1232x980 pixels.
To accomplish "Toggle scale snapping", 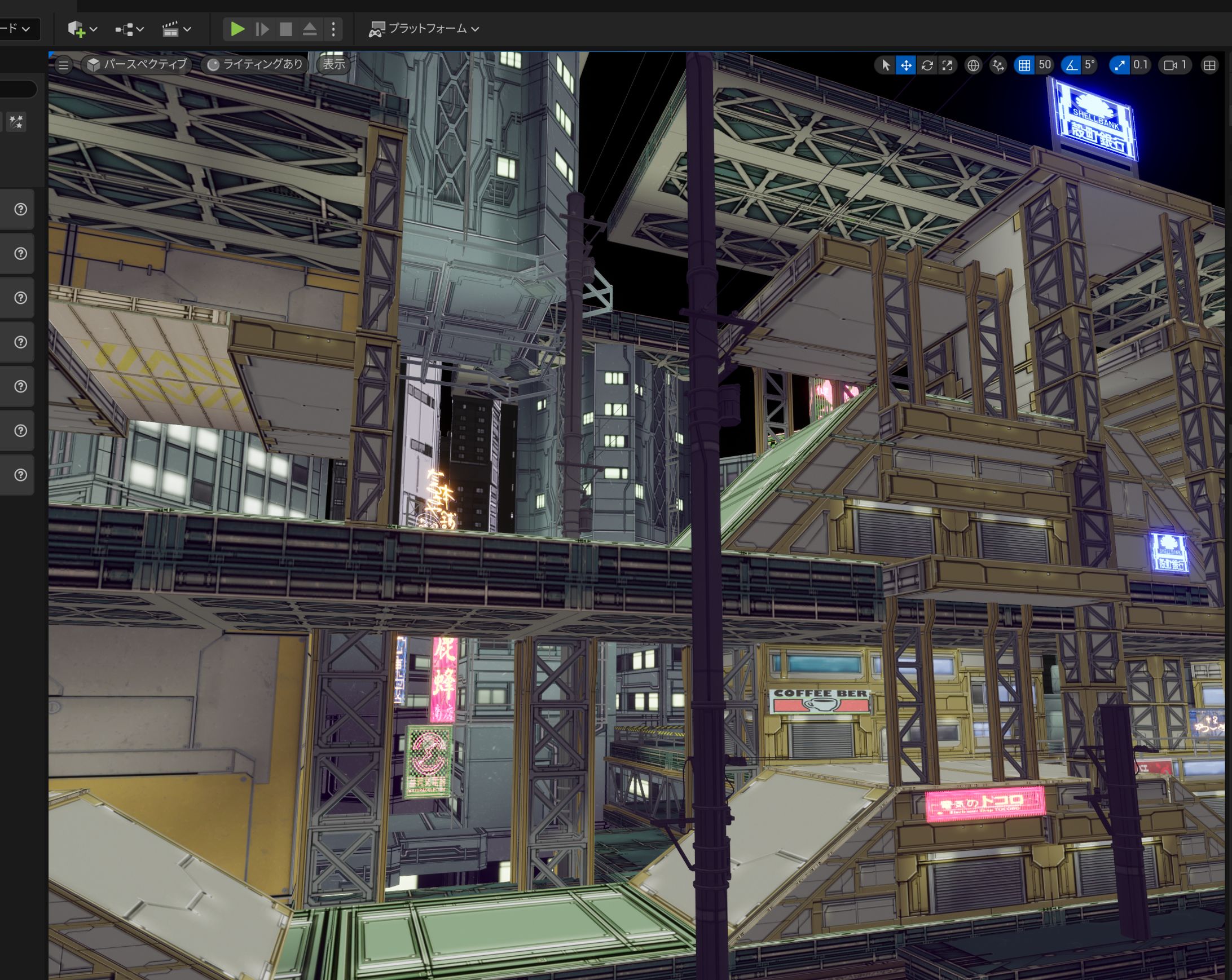I will 1119,65.
